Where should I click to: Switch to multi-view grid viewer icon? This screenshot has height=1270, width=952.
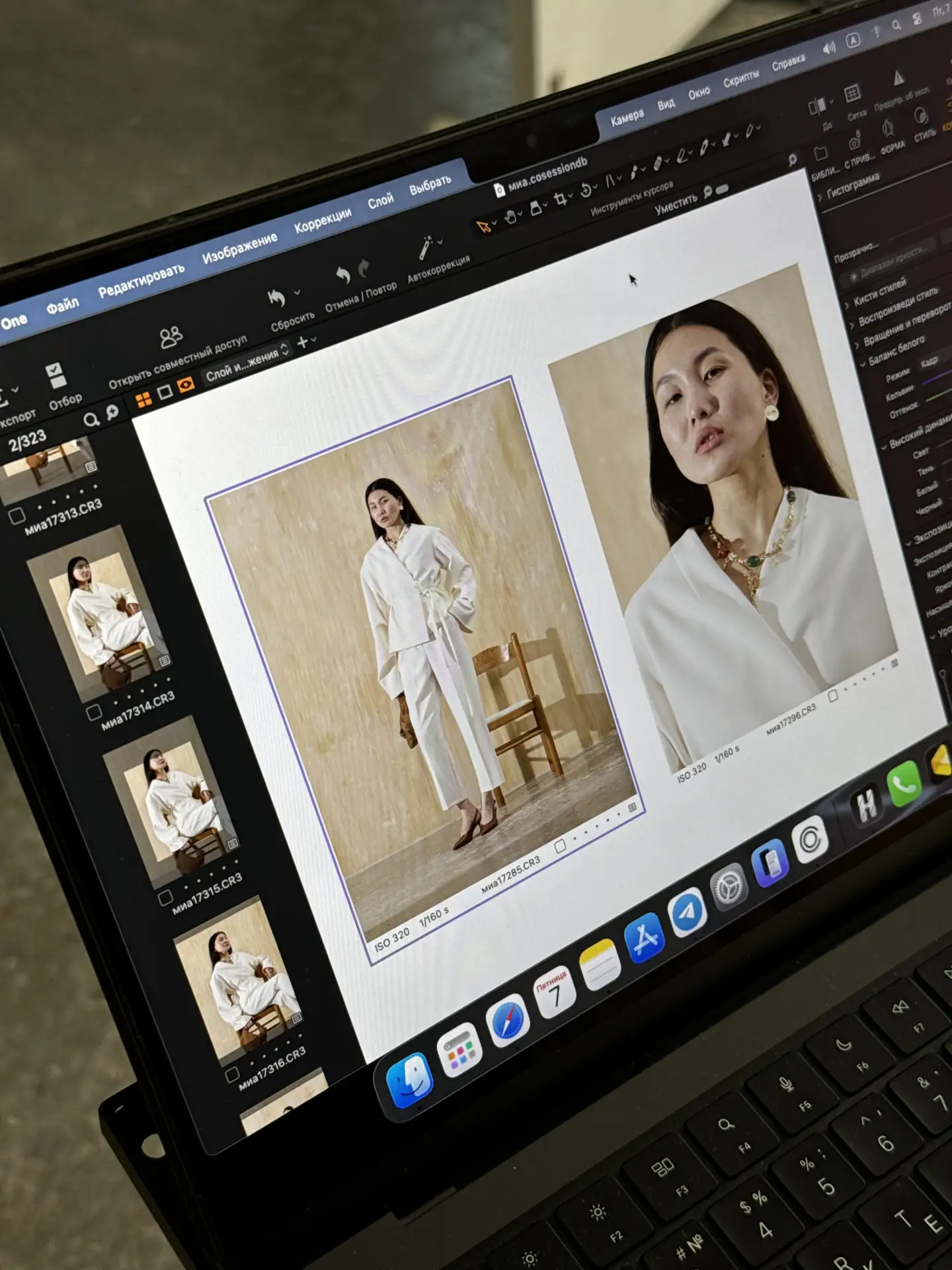[143, 399]
